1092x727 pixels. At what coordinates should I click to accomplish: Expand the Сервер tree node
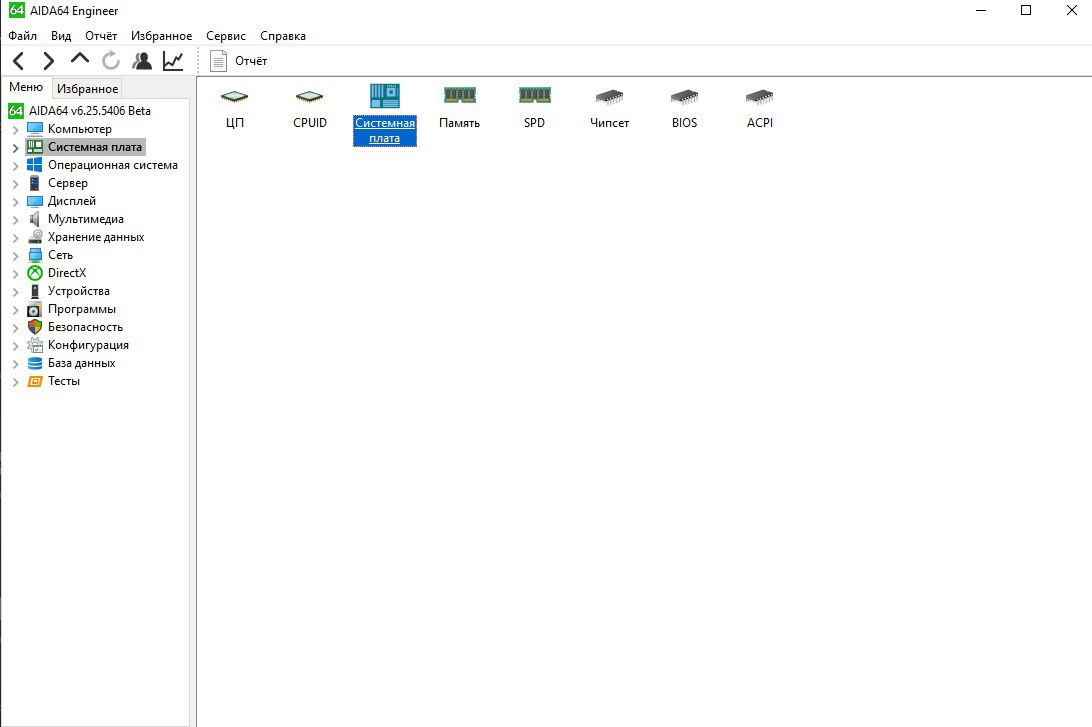click(15, 184)
